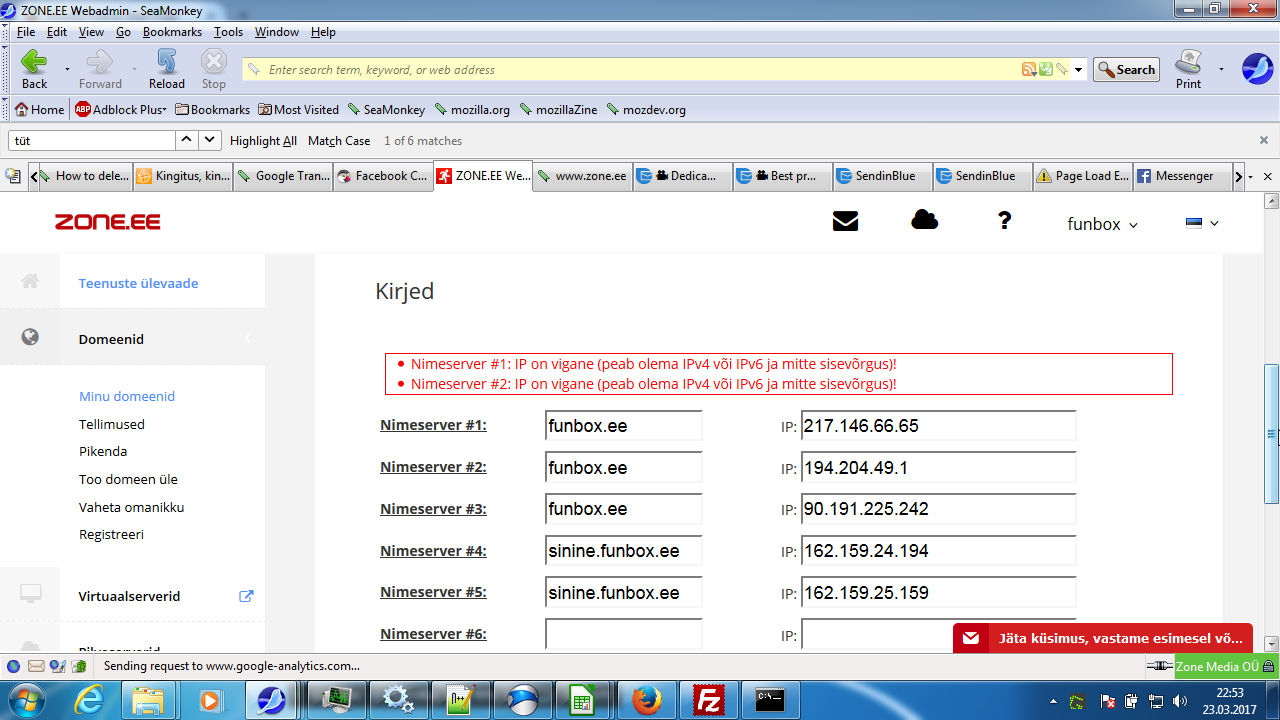The height and width of the screenshot is (720, 1280).
Task: Open Internet Explorer from the taskbar
Action: [x=89, y=700]
